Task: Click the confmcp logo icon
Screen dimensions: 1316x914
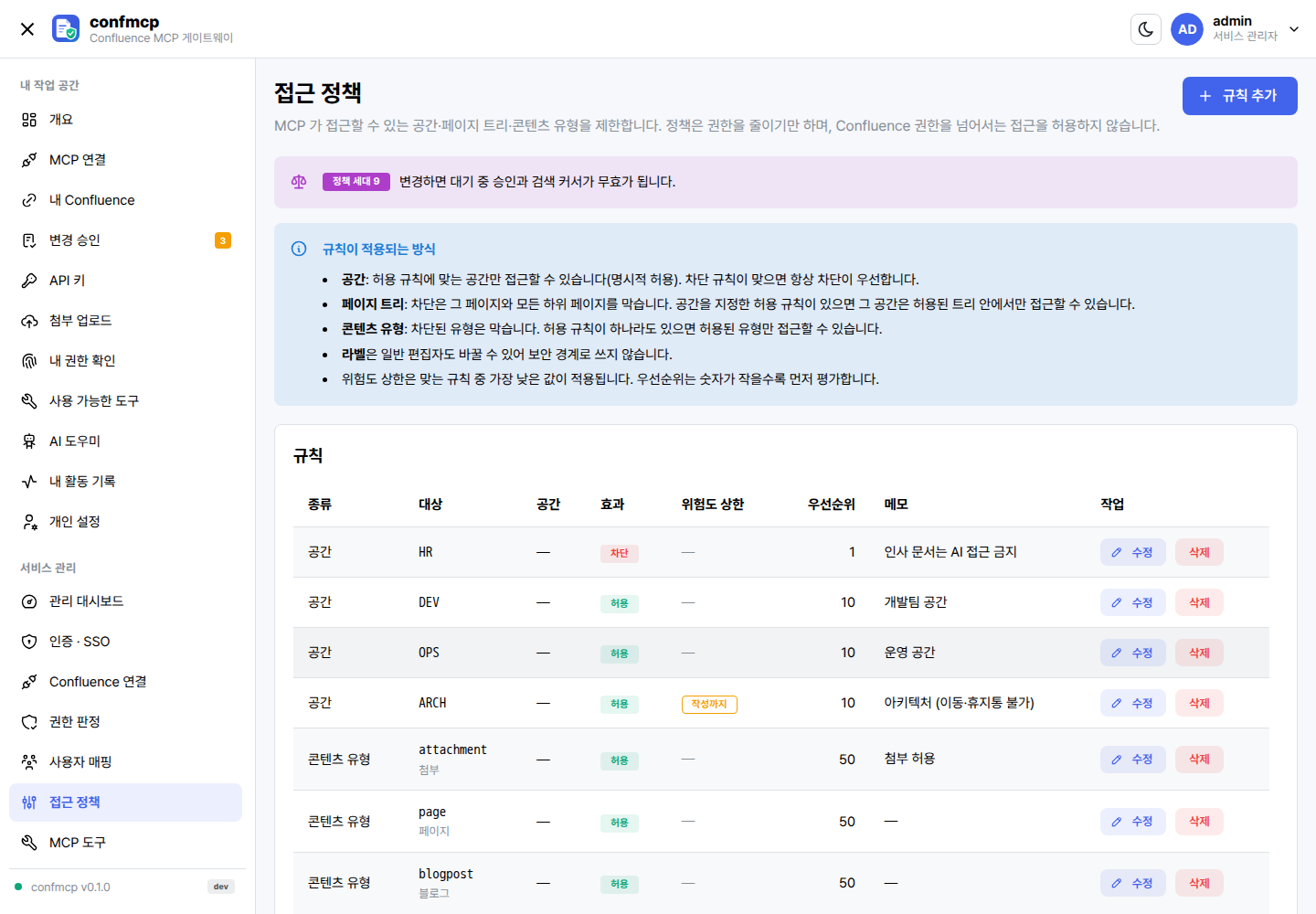Action: pyautogui.click(x=66, y=28)
